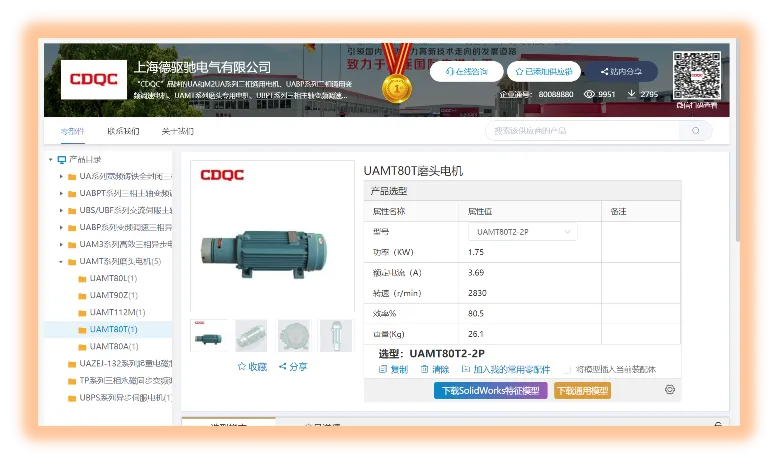
Task: Switch to the 联系我们 tab
Action: (x=123, y=131)
